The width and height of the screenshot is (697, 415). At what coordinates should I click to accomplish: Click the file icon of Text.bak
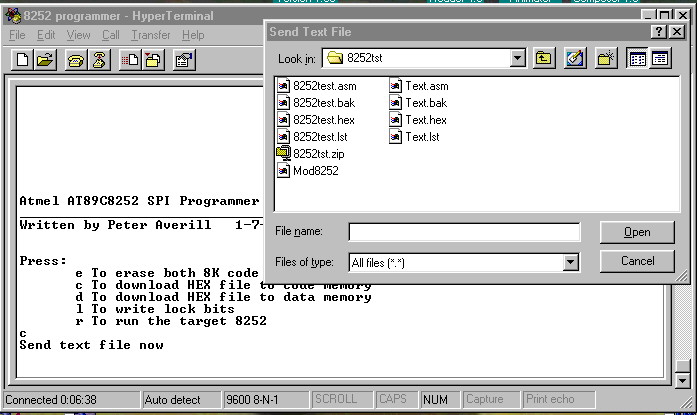396,103
